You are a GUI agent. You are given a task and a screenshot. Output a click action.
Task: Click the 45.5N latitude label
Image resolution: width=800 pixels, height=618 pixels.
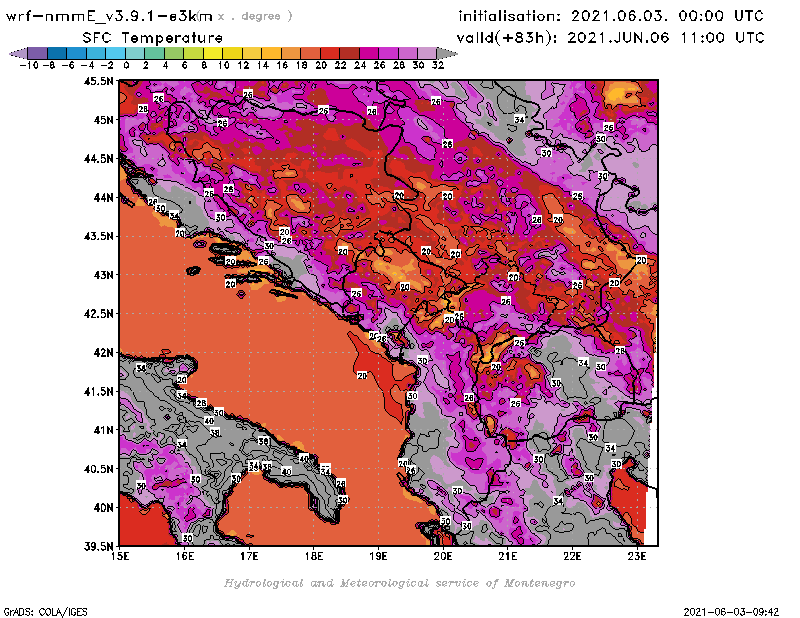click(98, 81)
